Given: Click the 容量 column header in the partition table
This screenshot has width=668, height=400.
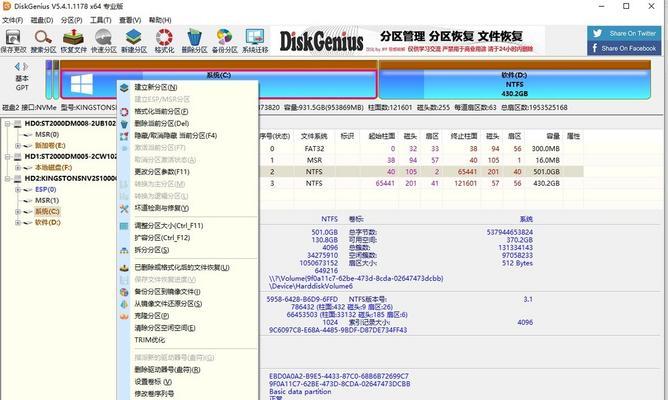Looking at the screenshot, I should click(x=553, y=136).
